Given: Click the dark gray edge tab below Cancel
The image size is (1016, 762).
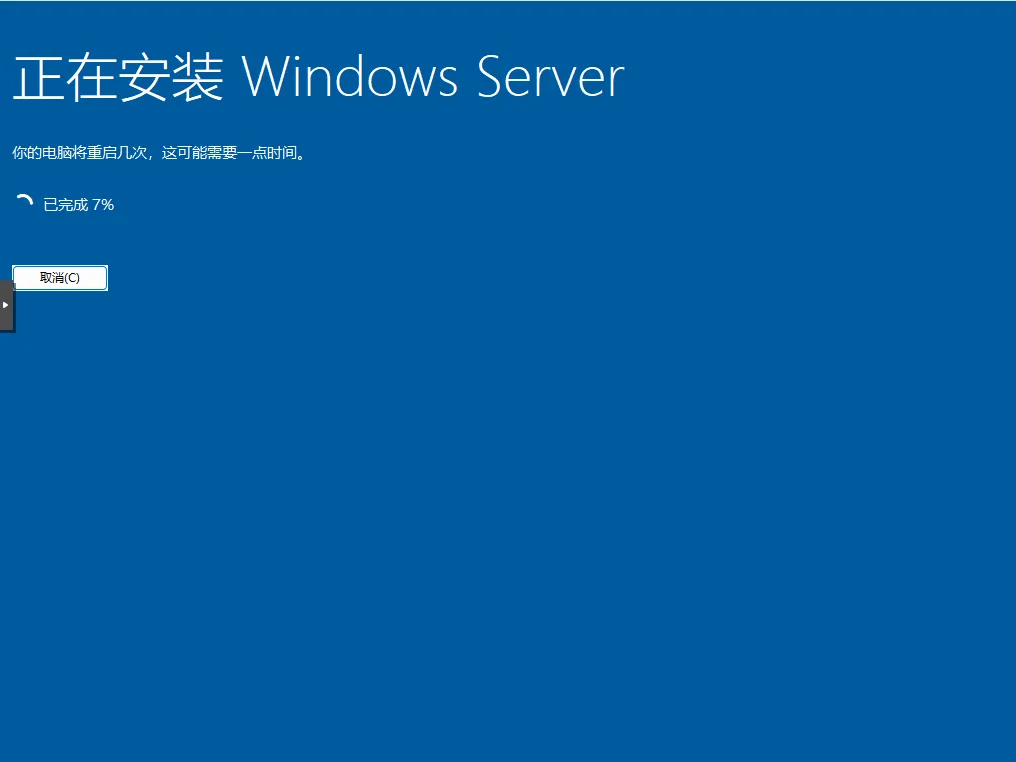Looking at the screenshot, I should tap(6, 305).
